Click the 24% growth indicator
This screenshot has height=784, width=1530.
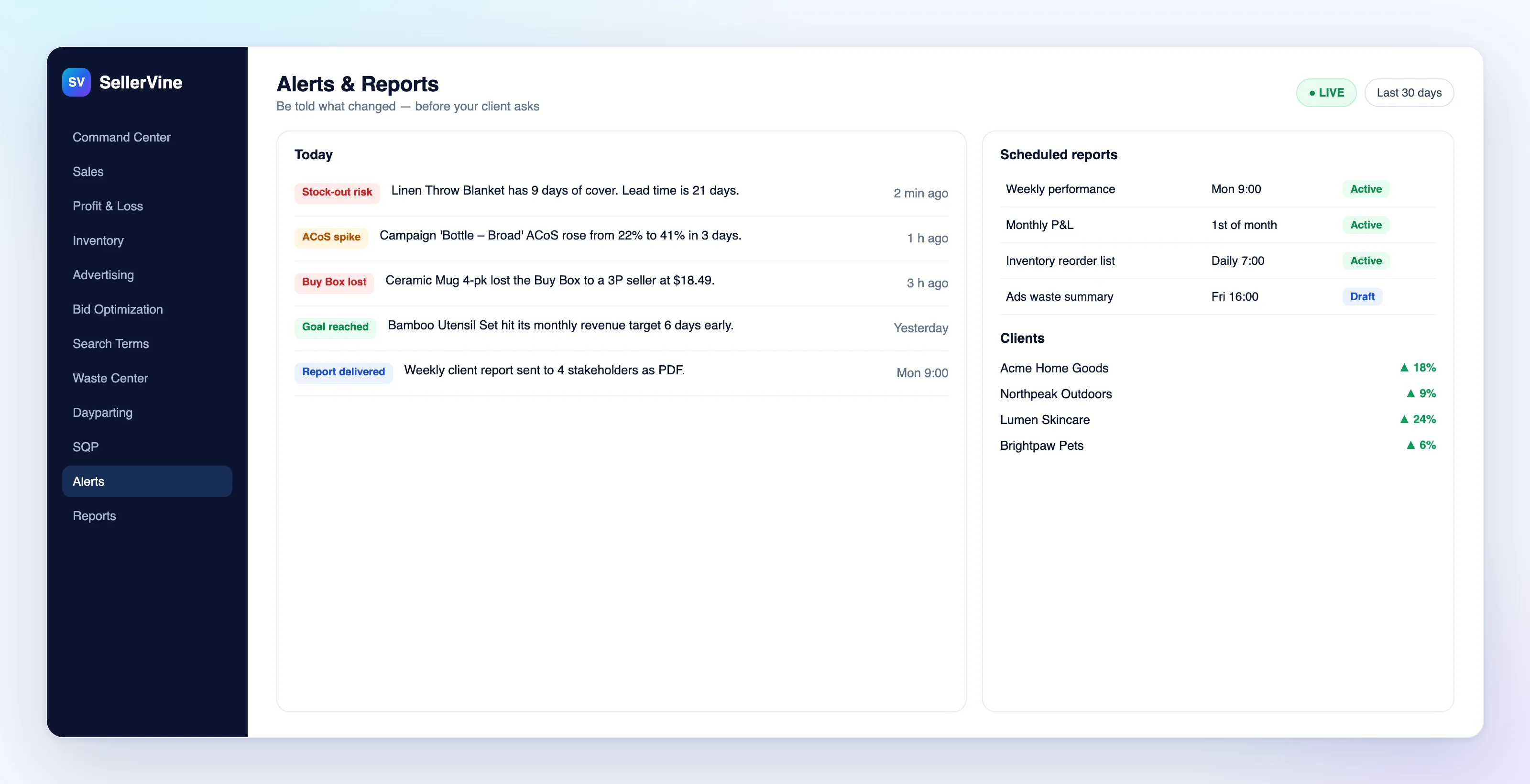click(1417, 420)
